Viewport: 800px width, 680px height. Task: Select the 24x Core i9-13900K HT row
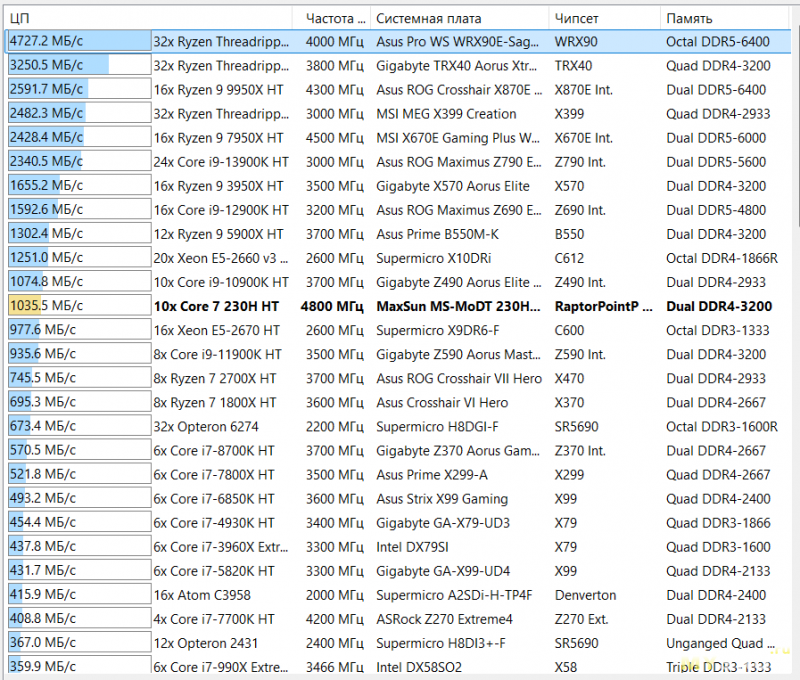coord(398,162)
